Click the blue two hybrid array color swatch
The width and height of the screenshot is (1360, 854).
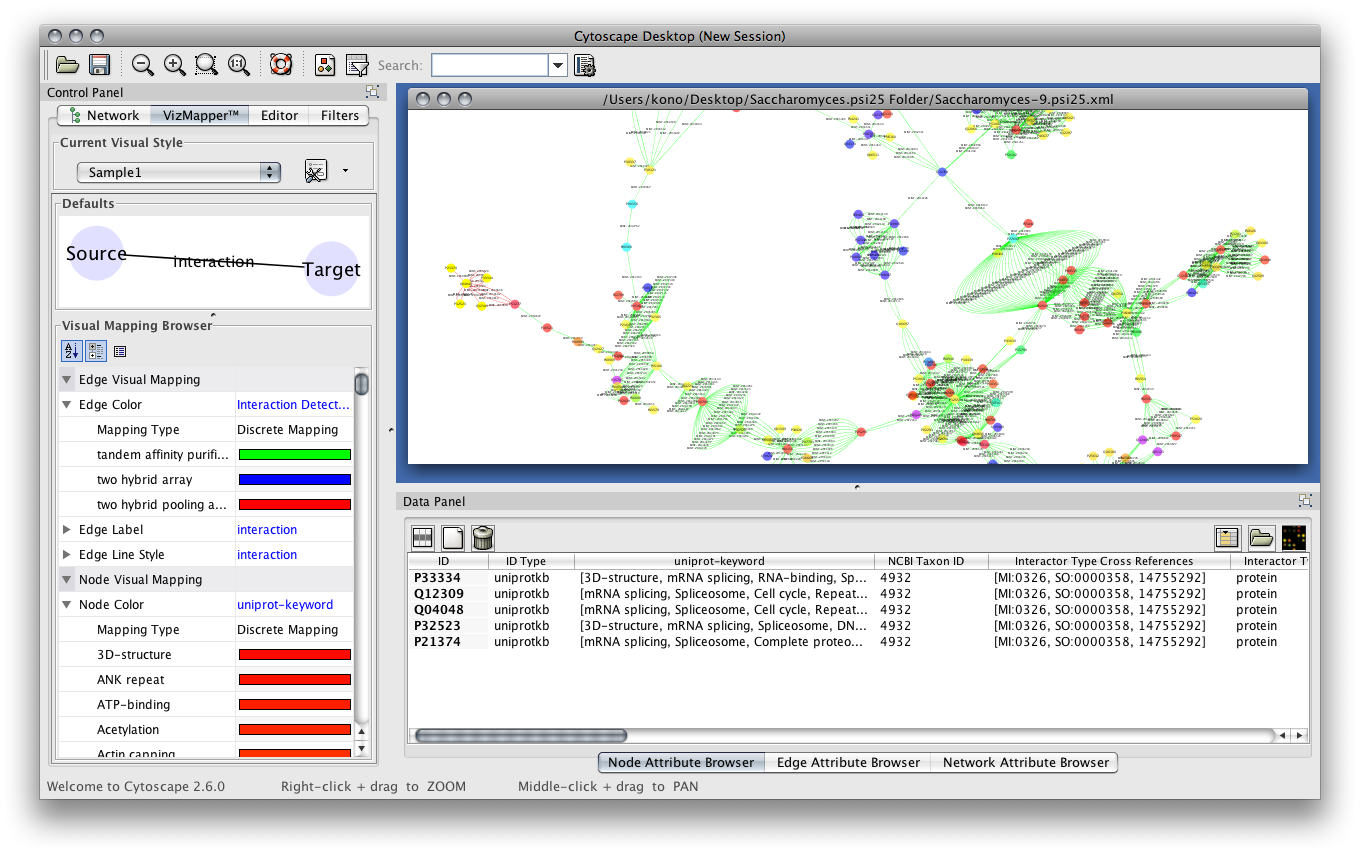(x=294, y=480)
